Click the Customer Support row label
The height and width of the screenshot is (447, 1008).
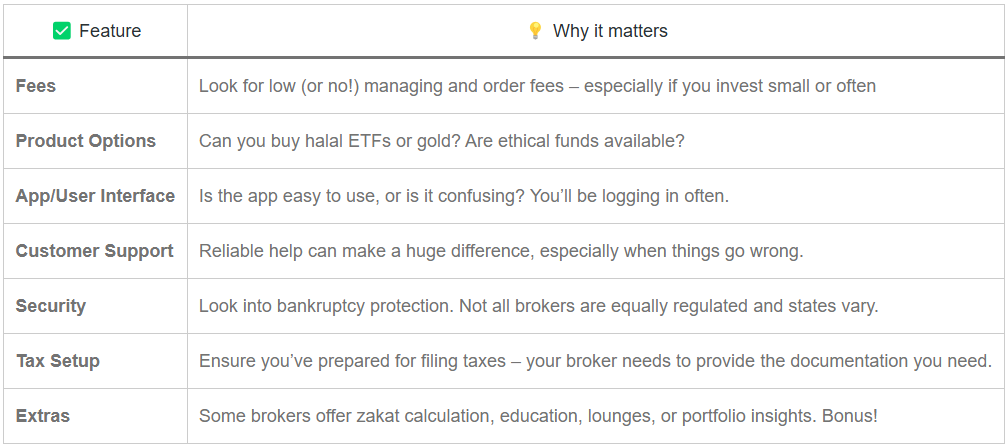(x=94, y=251)
